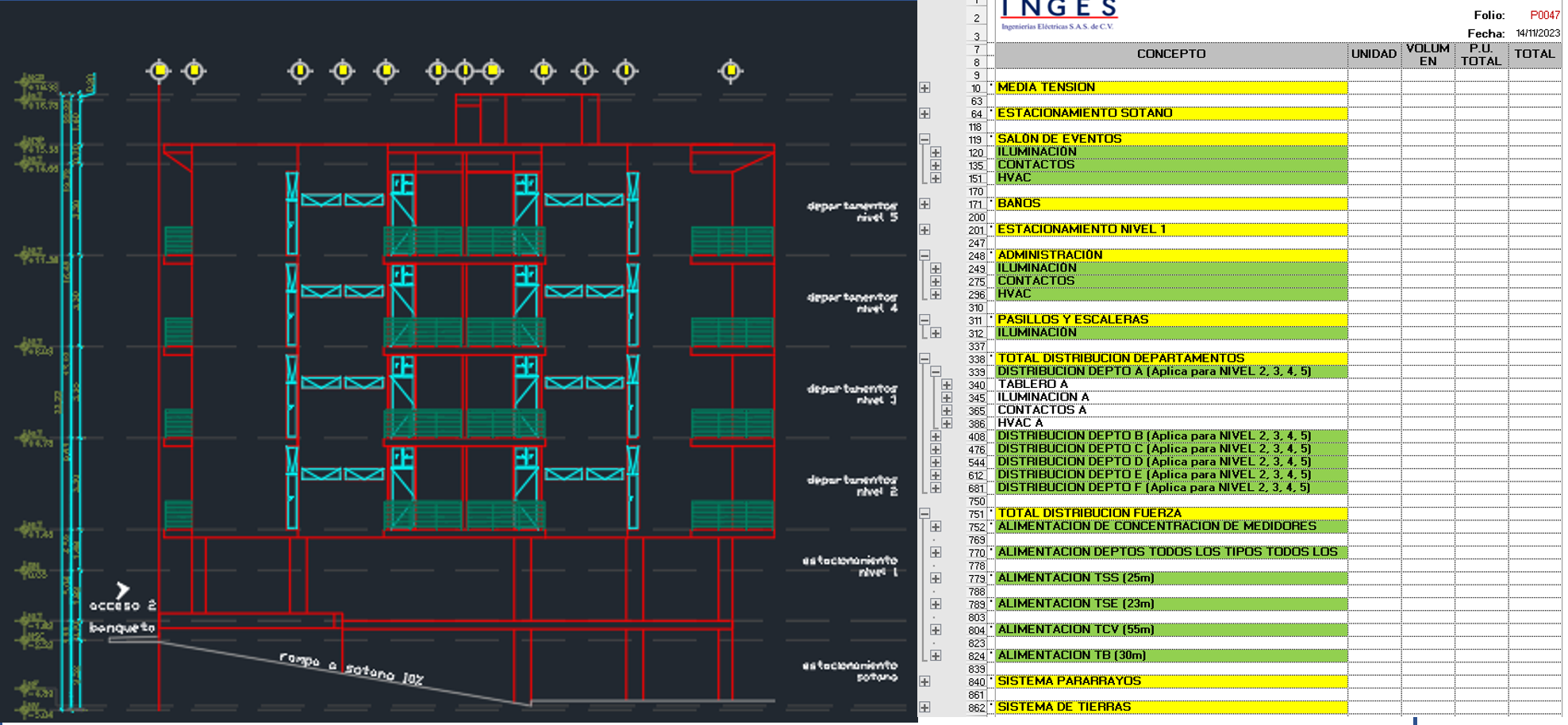This screenshot has height=725, width=1568.
Task: Expand the MEDIA TENSION group
Action: pyautogui.click(x=924, y=88)
